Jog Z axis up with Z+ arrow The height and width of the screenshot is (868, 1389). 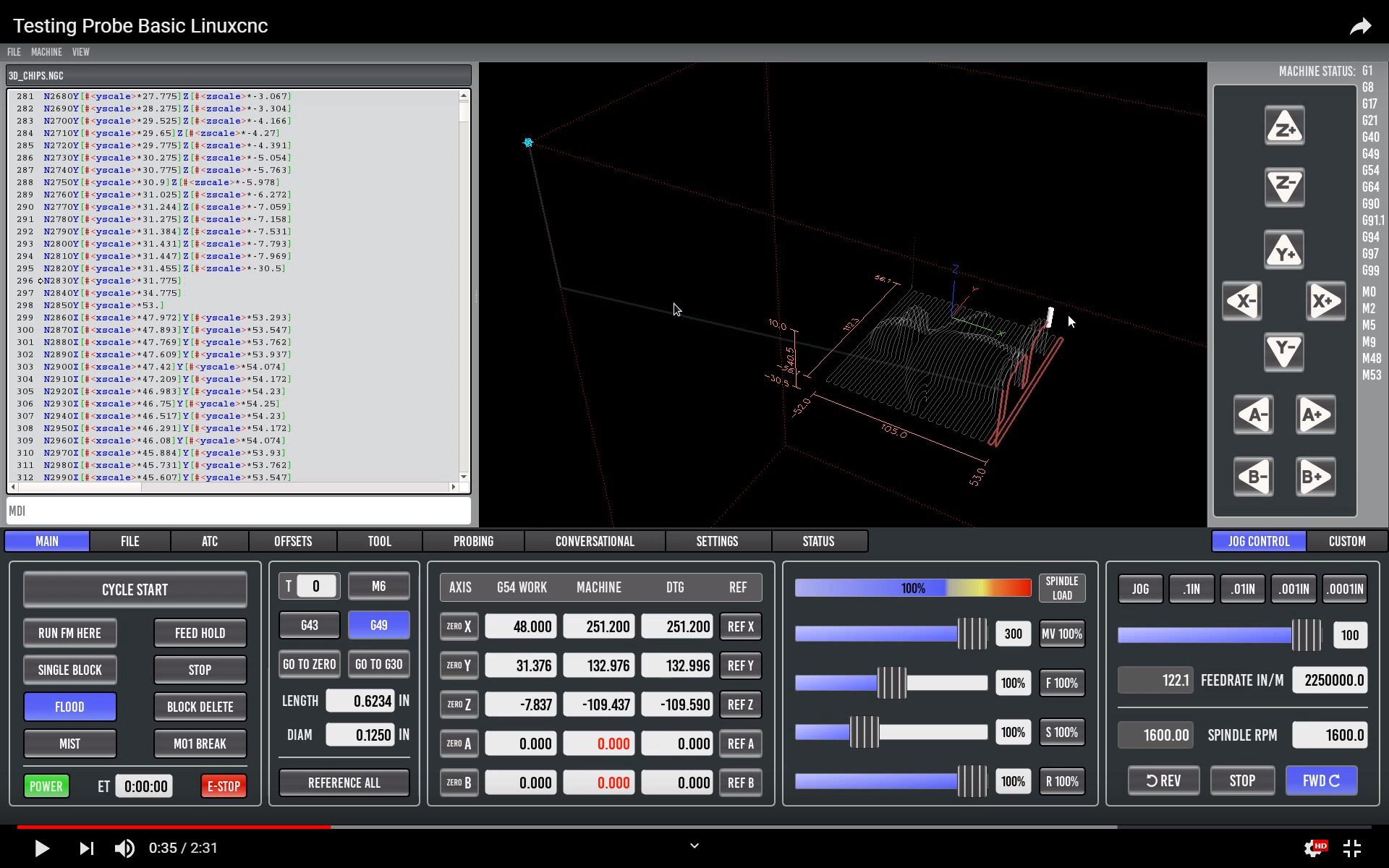pos(1284,126)
